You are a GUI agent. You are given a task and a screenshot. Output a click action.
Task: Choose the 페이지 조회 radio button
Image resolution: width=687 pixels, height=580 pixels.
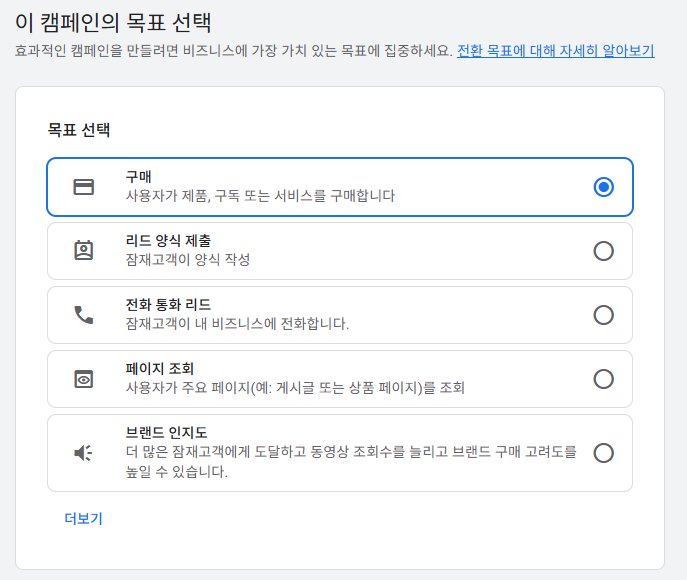tap(603, 379)
